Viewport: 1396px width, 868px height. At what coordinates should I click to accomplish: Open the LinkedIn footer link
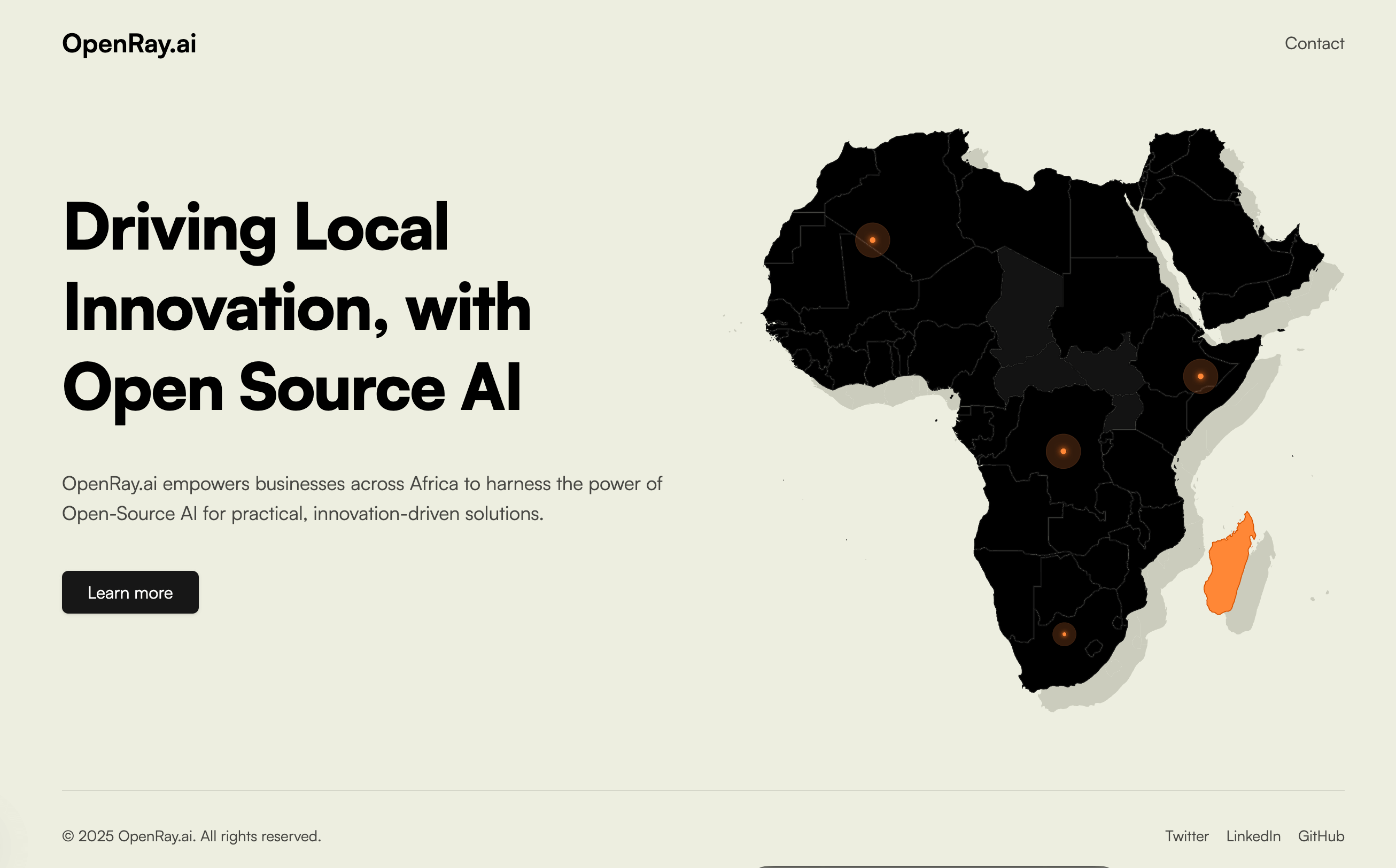coord(1253,836)
